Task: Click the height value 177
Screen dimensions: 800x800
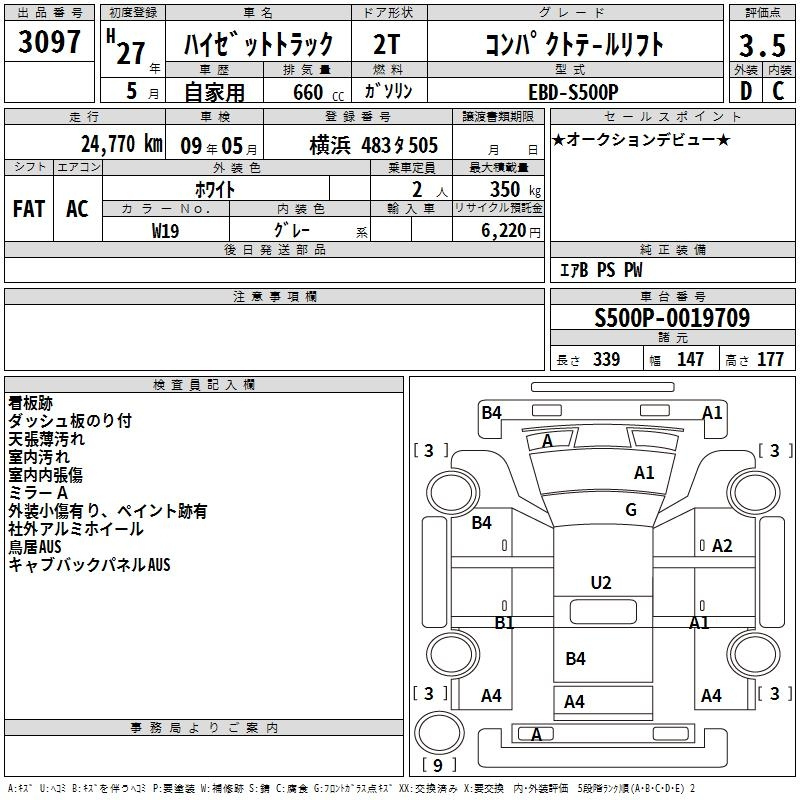Action: coord(770,359)
